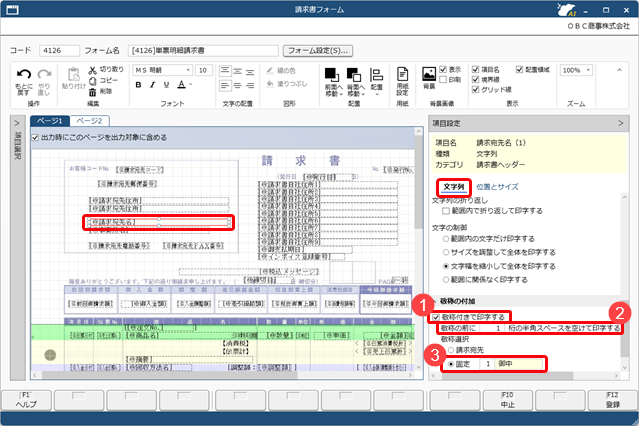The image size is (639, 426).
Task: Toggle 境界線 display checkbox
Action: (x=475, y=79)
